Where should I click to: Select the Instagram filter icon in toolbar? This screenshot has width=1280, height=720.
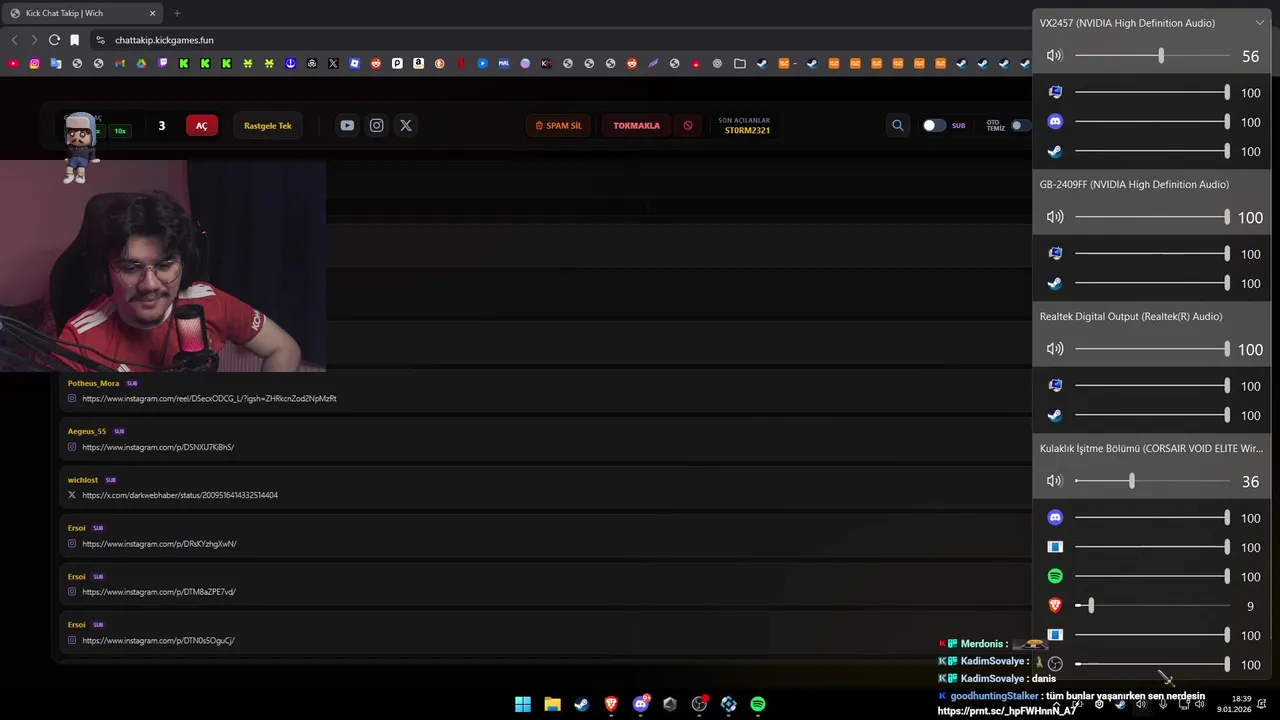click(376, 125)
